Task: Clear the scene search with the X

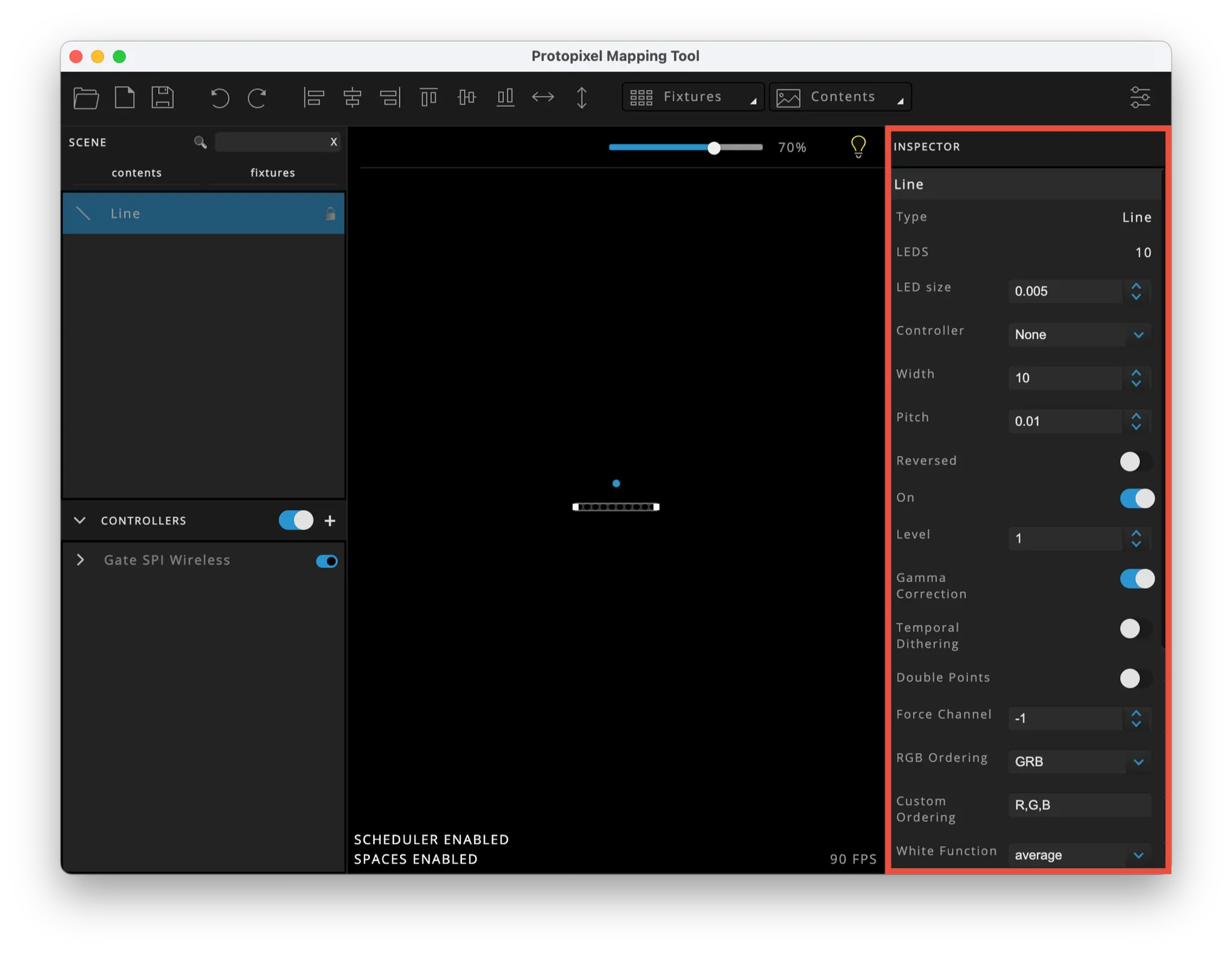Action: click(x=333, y=142)
